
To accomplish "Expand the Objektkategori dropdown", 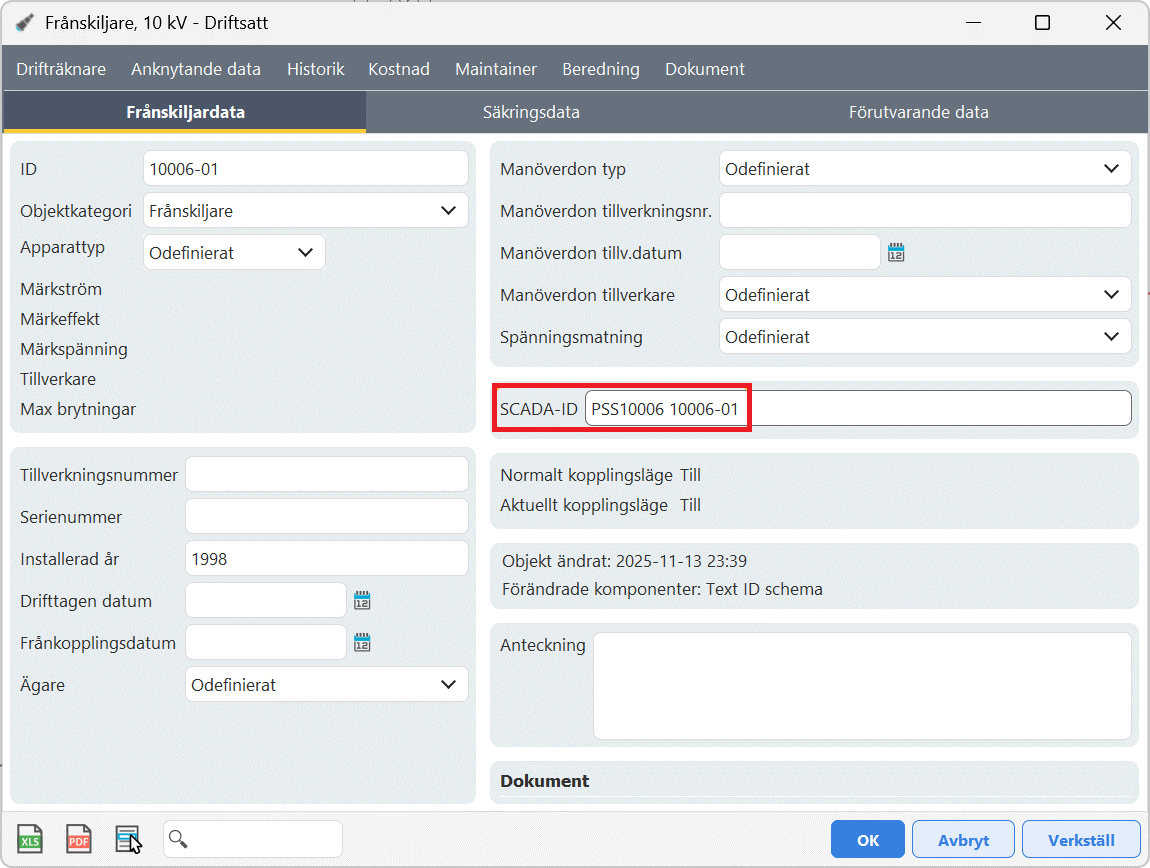I will [x=447, y=211].
